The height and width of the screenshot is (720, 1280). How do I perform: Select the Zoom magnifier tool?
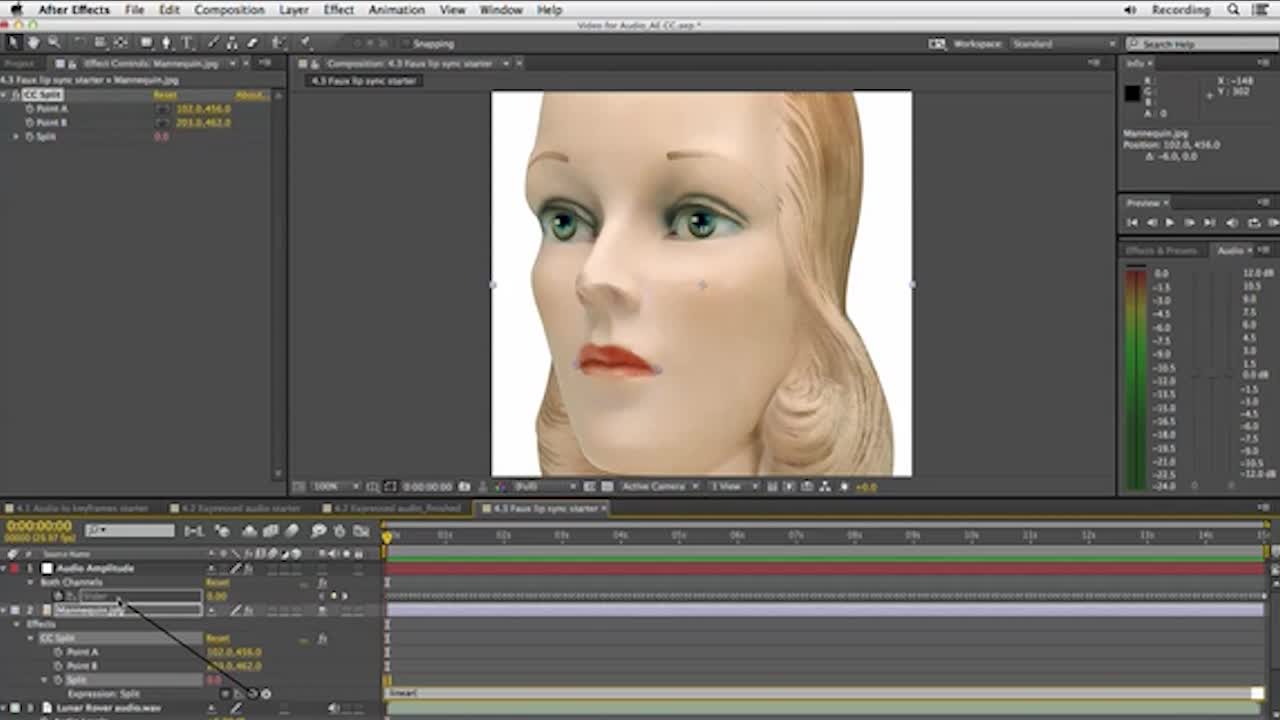pos(54,43)
